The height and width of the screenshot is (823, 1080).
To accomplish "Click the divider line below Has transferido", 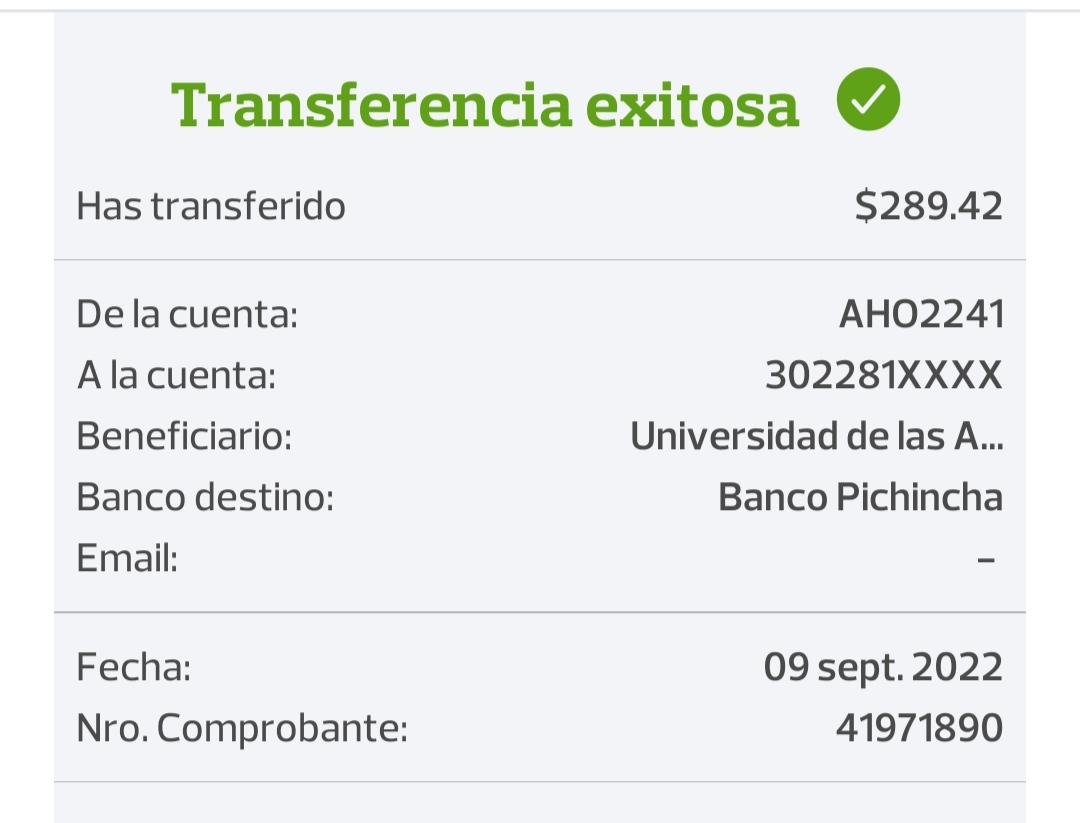I will pyautogui.click(x=540, y=260).
